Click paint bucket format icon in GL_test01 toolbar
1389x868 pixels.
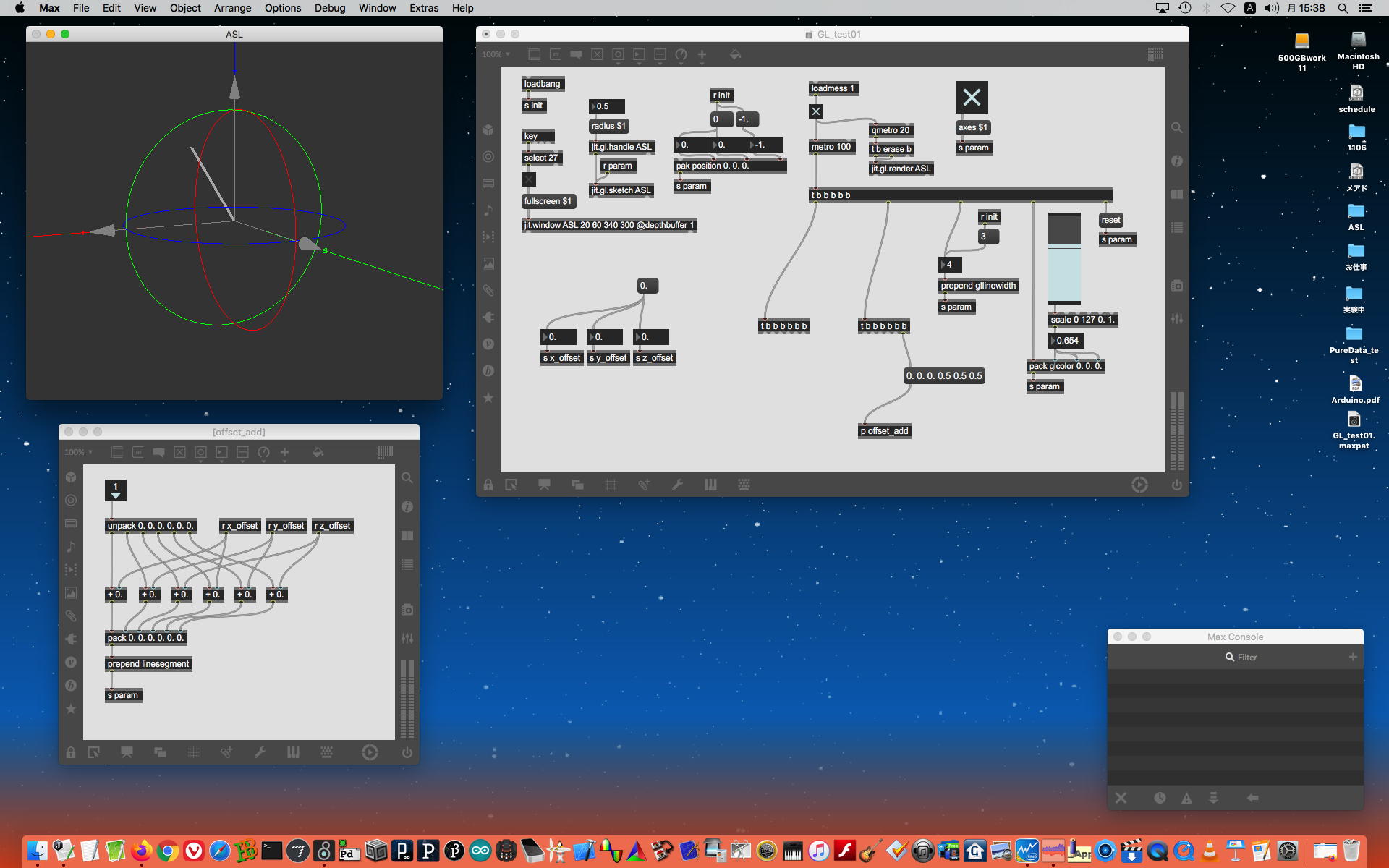[x=735, y=54]
